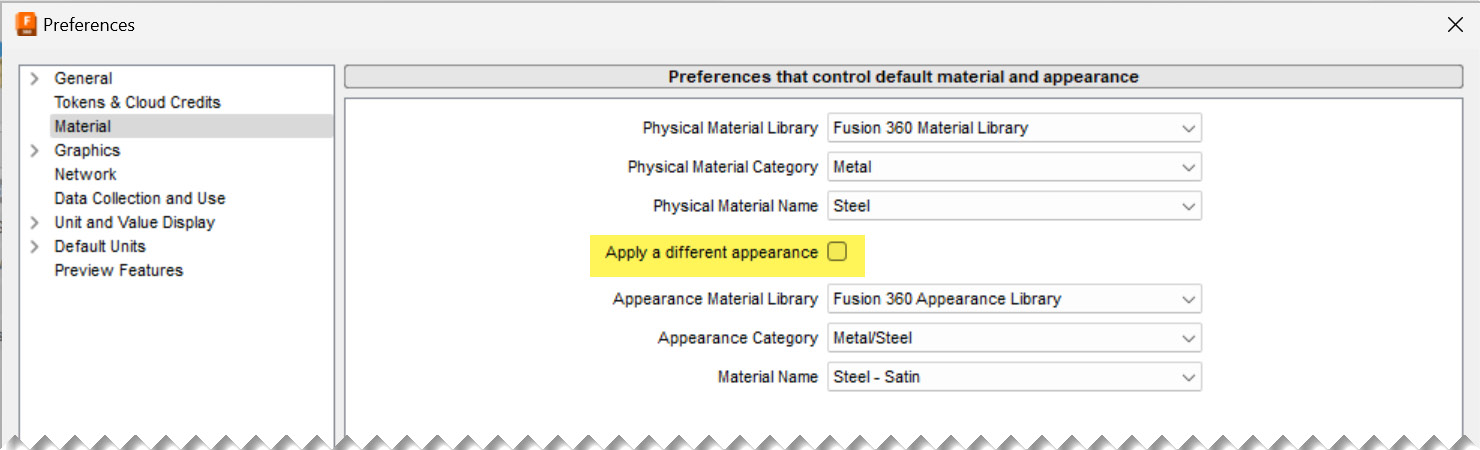This screenshot has width=1480, height=450.
Task: Select the Network category
Action: 85,174
